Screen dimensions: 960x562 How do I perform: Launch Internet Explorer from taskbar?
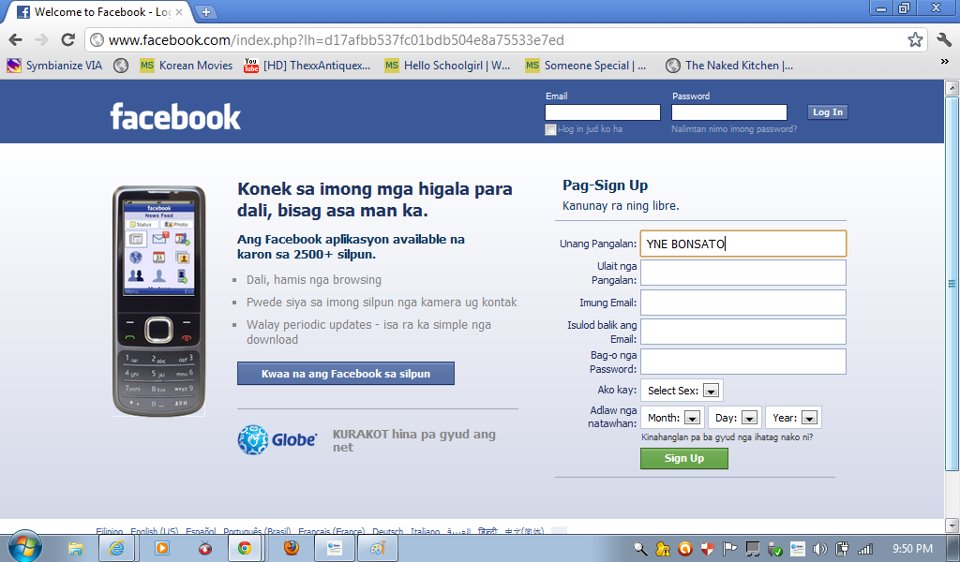click(x=116, y=548)
